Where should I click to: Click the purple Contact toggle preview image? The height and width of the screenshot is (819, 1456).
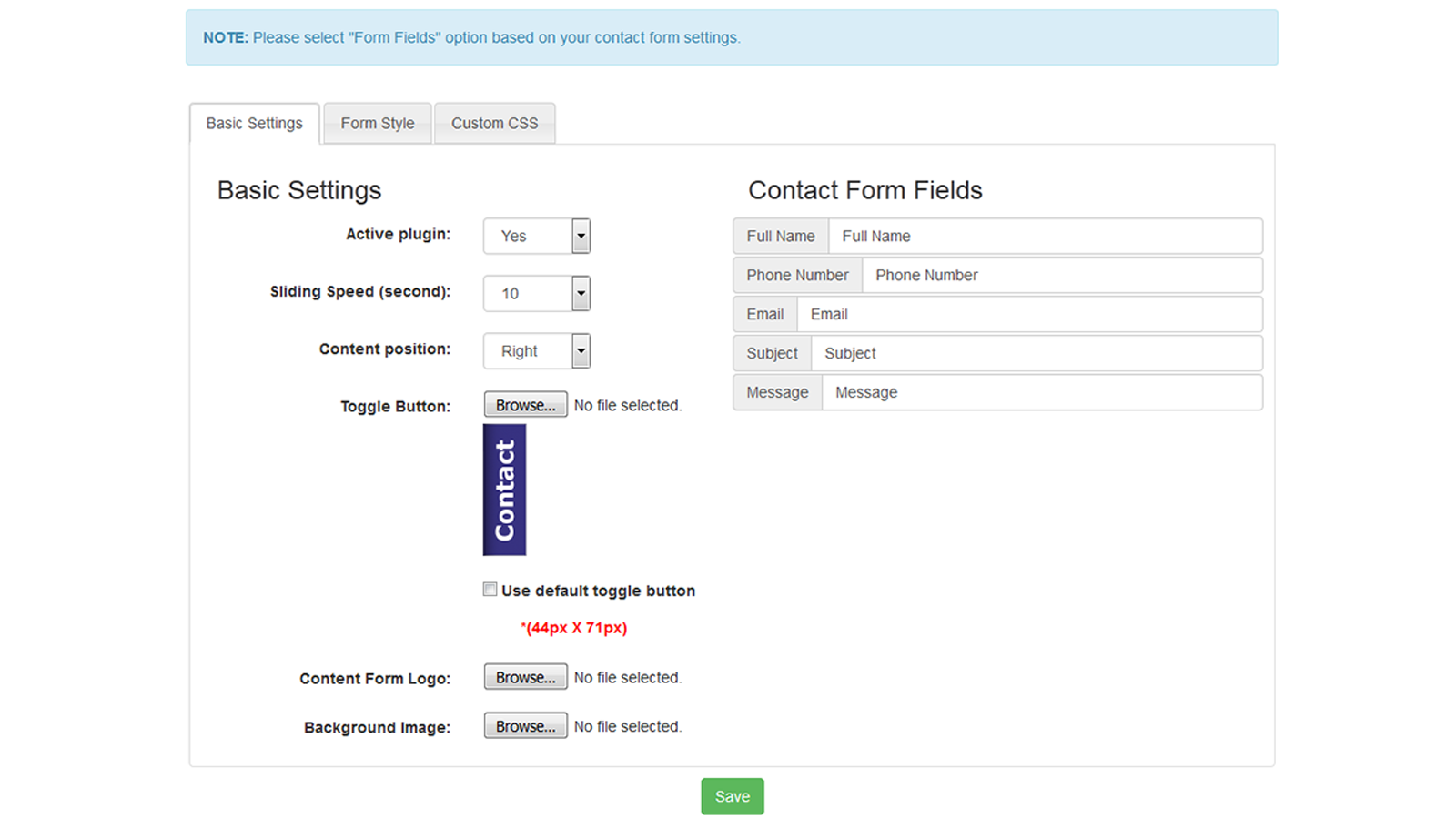pos(503,490)
